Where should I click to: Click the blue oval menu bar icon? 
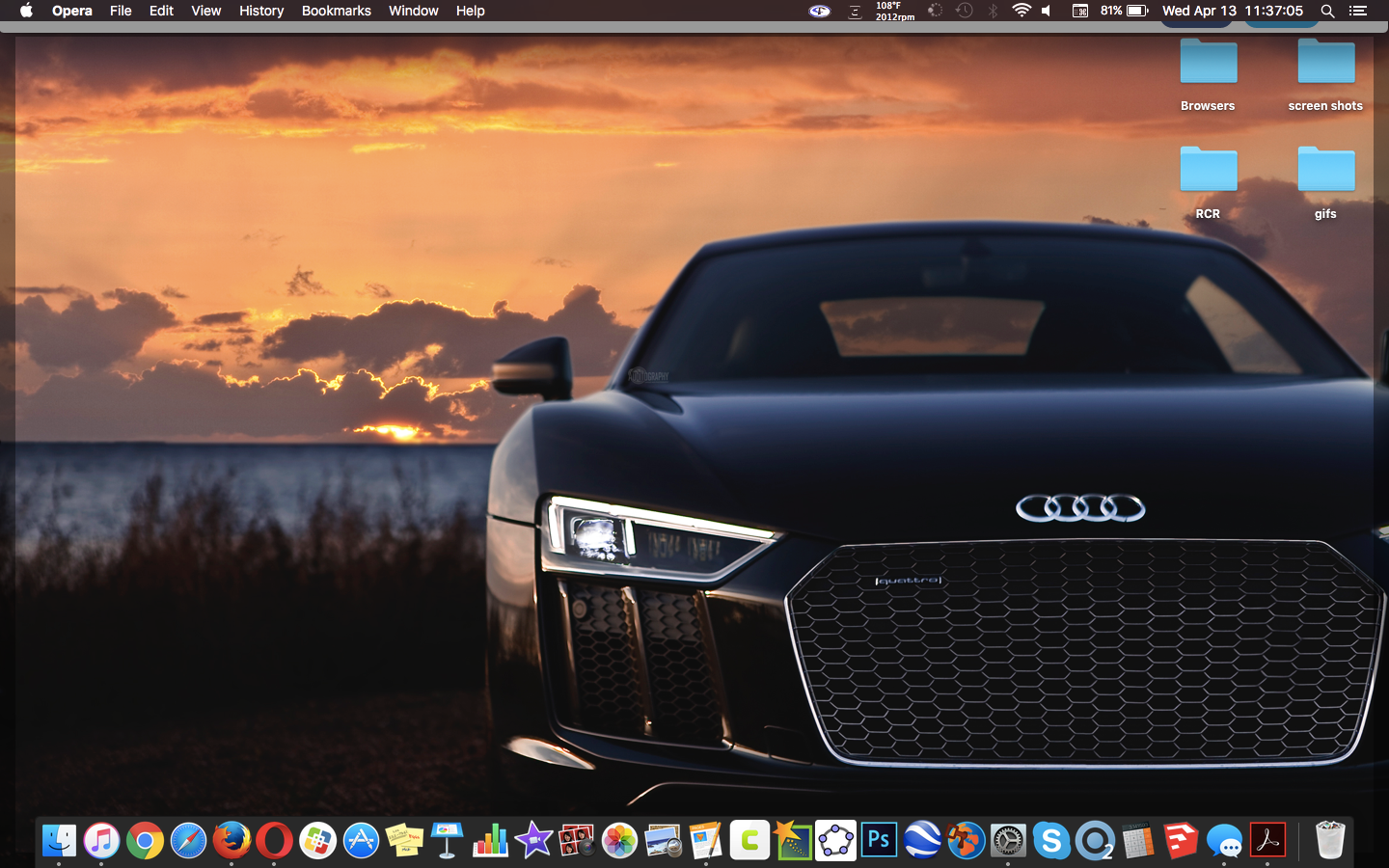(819, 11)
